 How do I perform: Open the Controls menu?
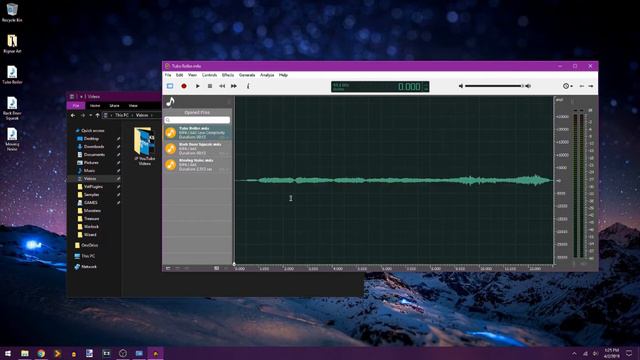click(x=209, y=75)
